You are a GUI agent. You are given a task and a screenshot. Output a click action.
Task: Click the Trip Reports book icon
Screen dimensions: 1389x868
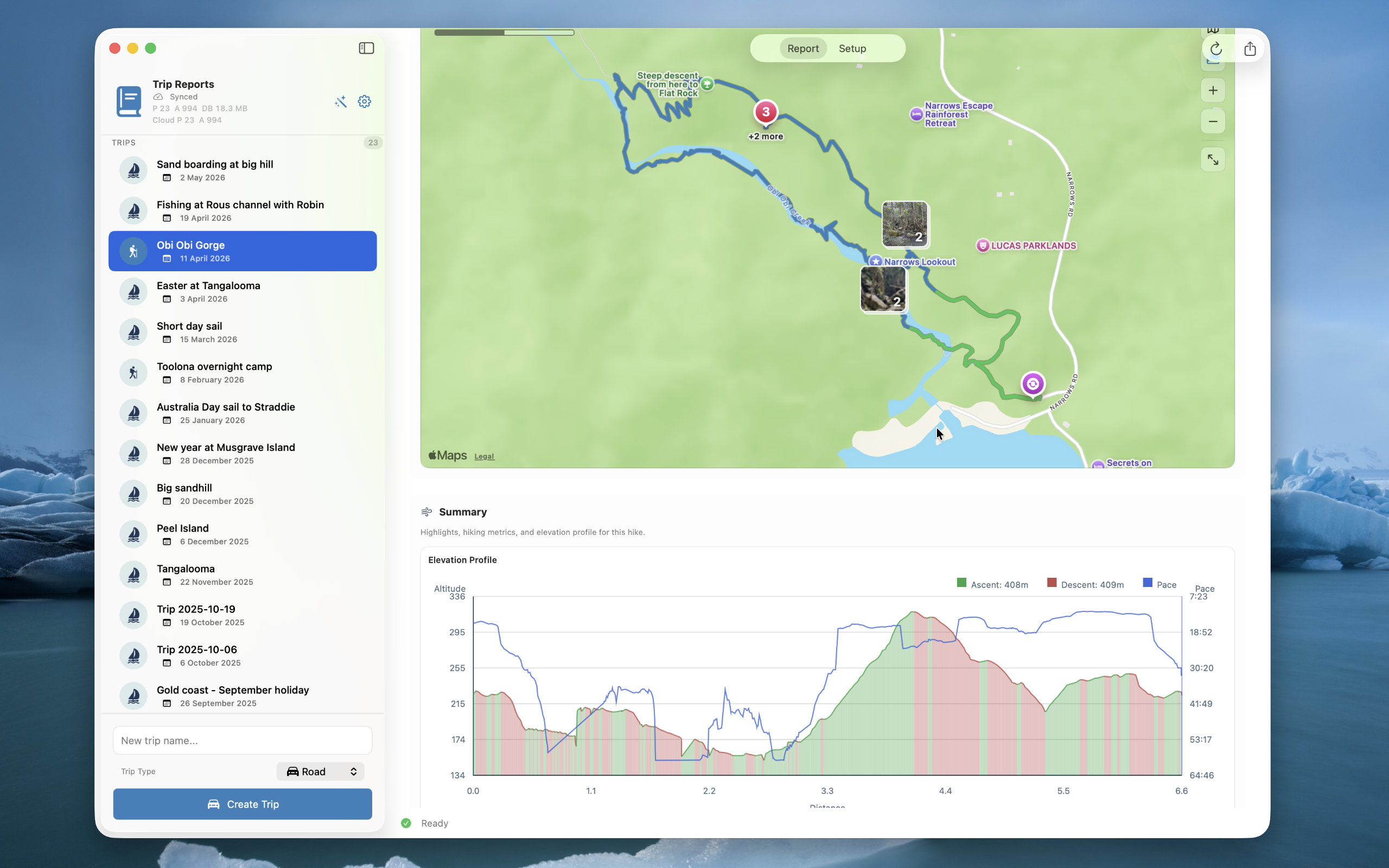129,101
